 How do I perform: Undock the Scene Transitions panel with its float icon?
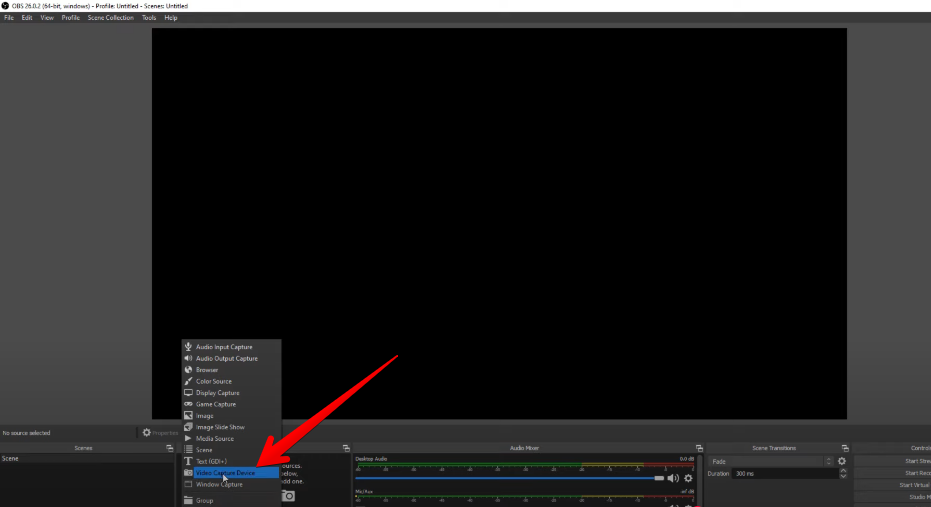coord(845,448)
